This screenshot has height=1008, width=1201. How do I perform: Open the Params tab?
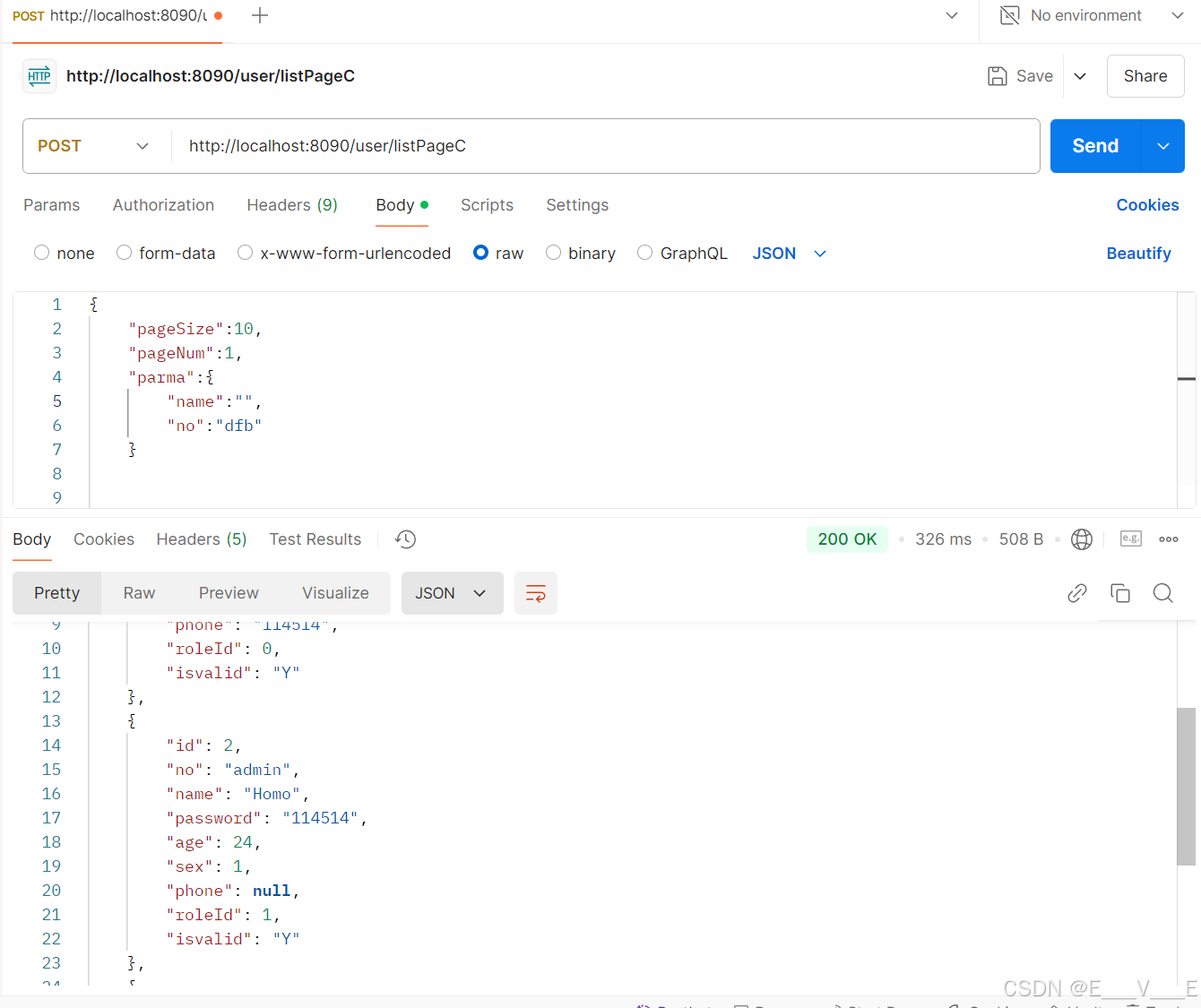point(51,205)
